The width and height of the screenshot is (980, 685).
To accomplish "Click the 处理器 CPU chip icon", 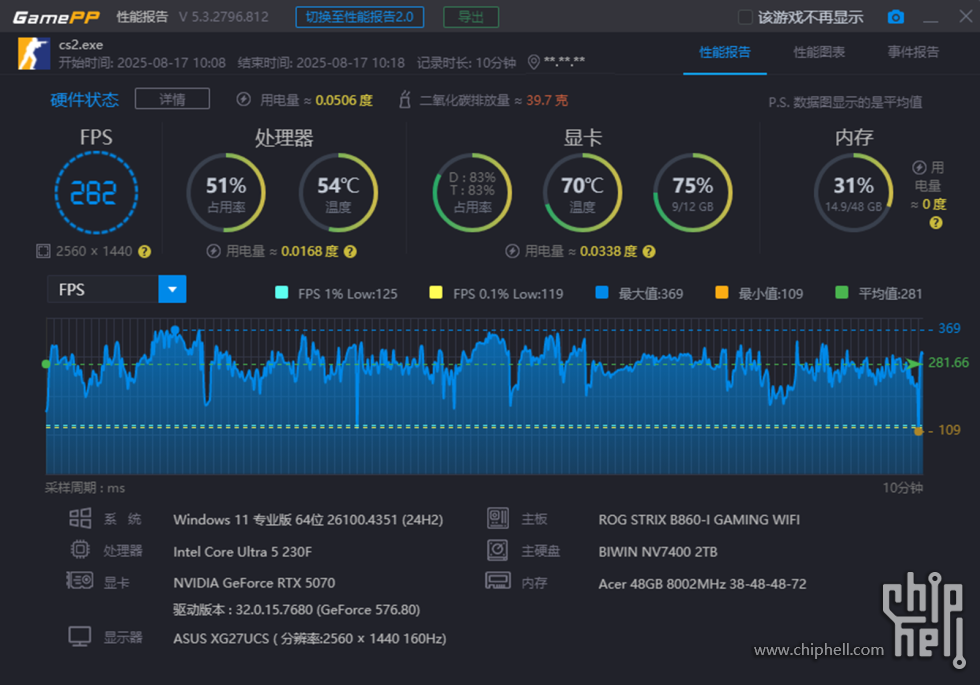I will pos(80,549).
